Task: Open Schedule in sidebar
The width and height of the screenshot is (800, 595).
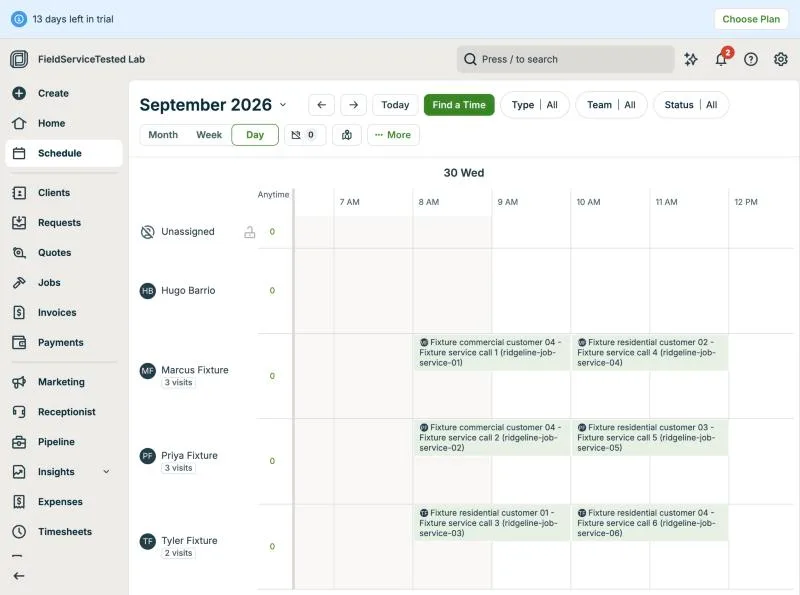Action: pos(64,153)
